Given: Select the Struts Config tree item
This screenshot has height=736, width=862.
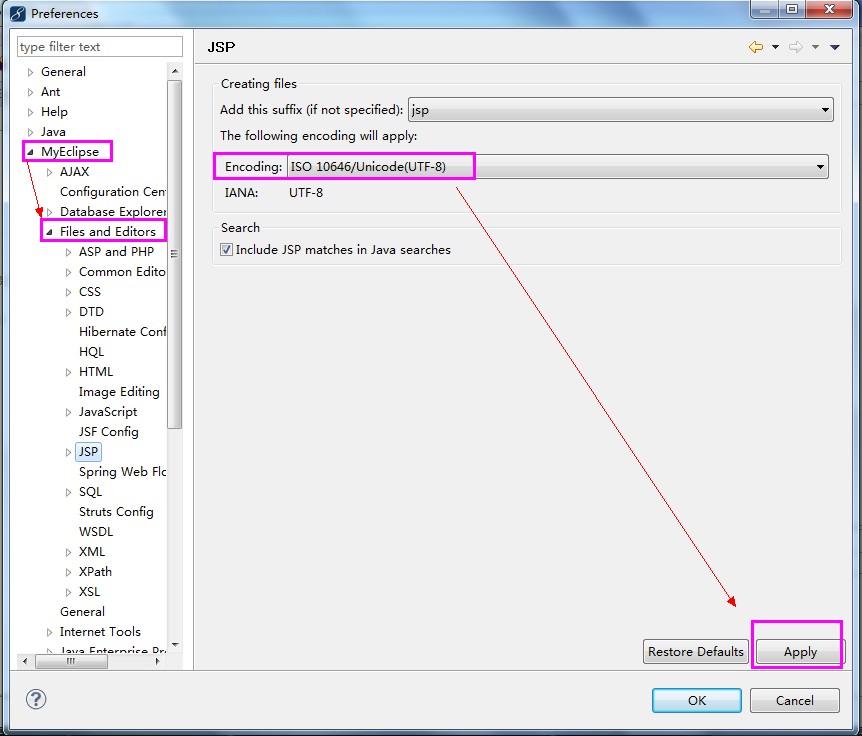Looking at the screenshot, I should [116, 512].
